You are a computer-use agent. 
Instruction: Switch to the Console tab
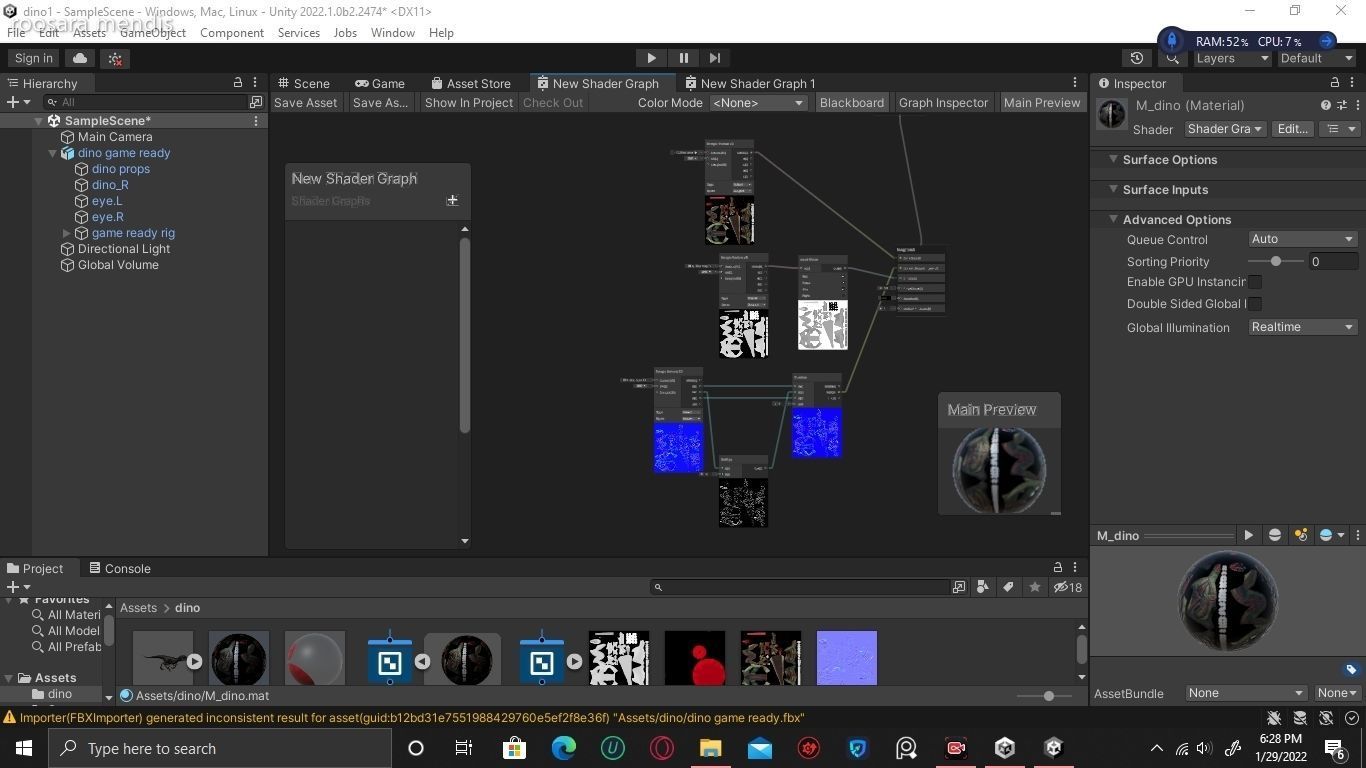[120, 568]
